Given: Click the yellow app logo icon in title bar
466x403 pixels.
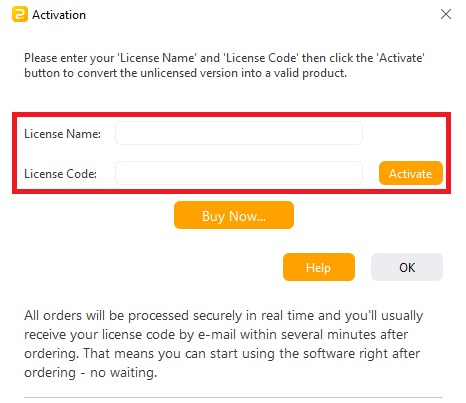Looking at the screenshot, I should click(20, 14).
